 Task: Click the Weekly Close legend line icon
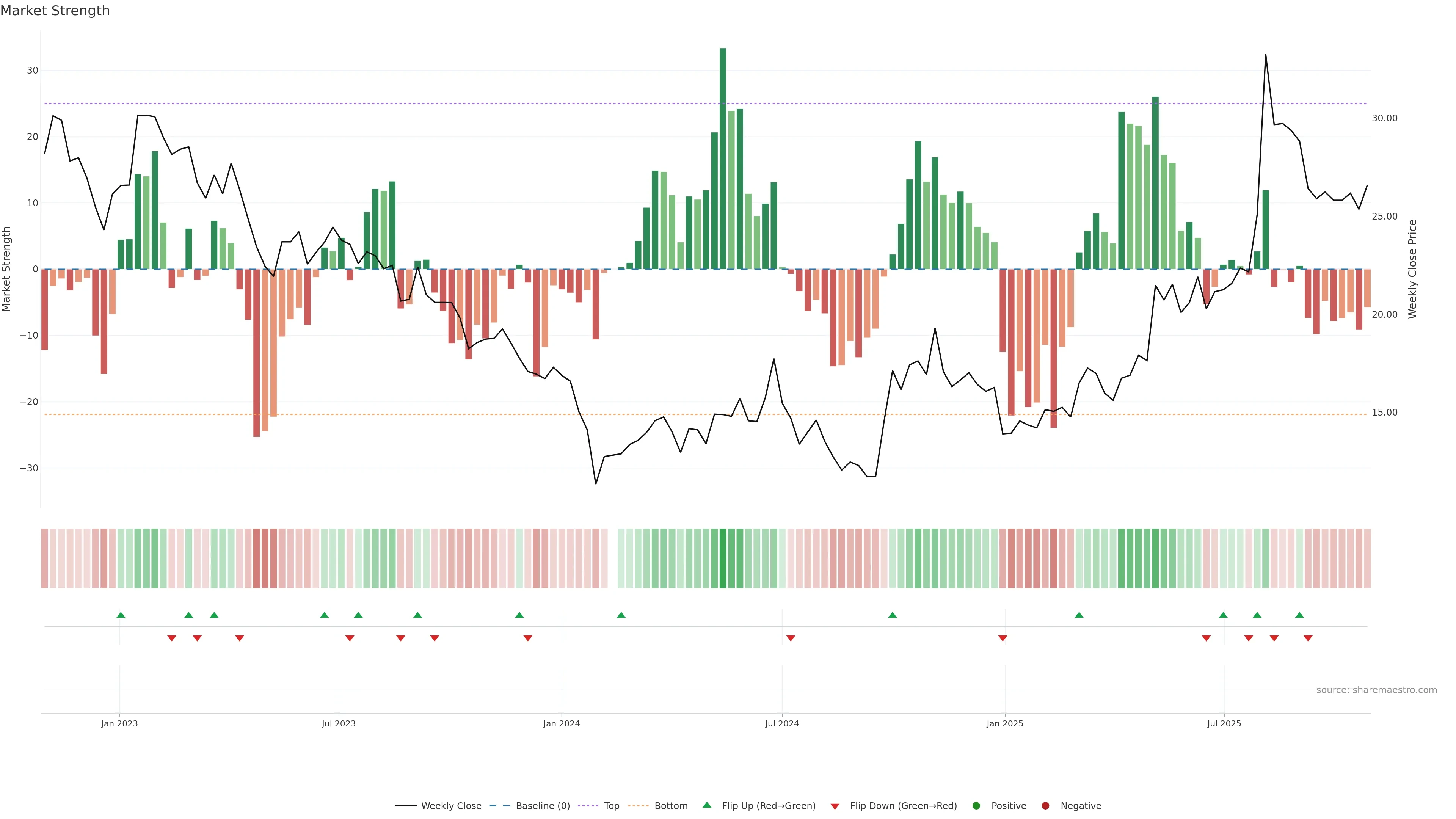[406, 806]
